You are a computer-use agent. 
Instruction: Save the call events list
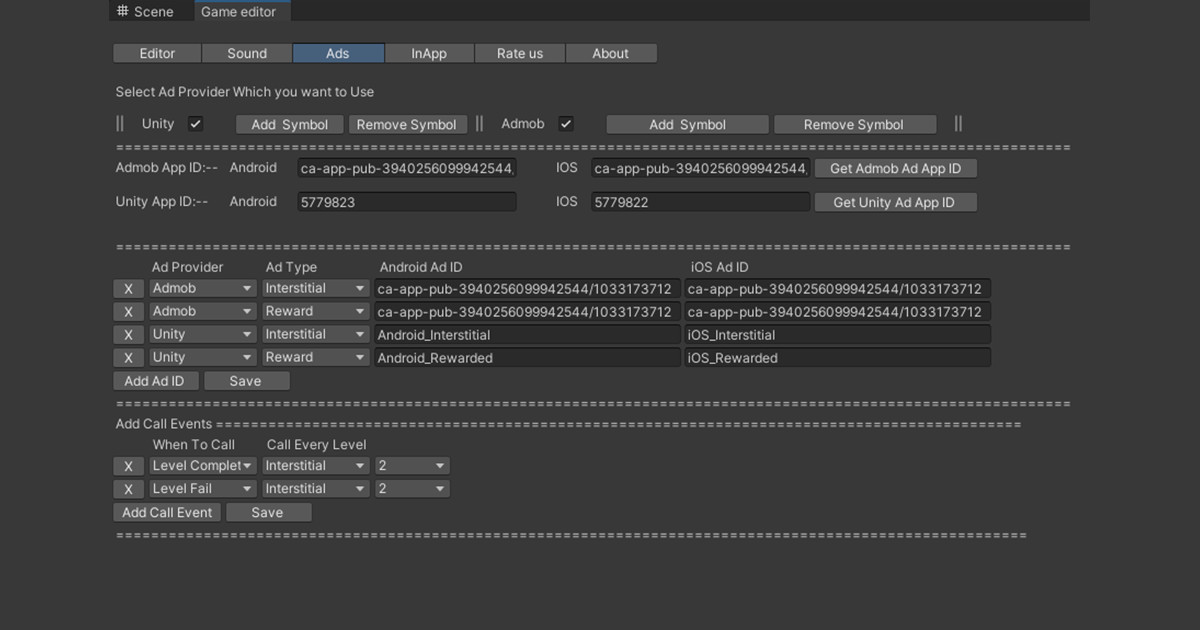[x=268, y=513]
